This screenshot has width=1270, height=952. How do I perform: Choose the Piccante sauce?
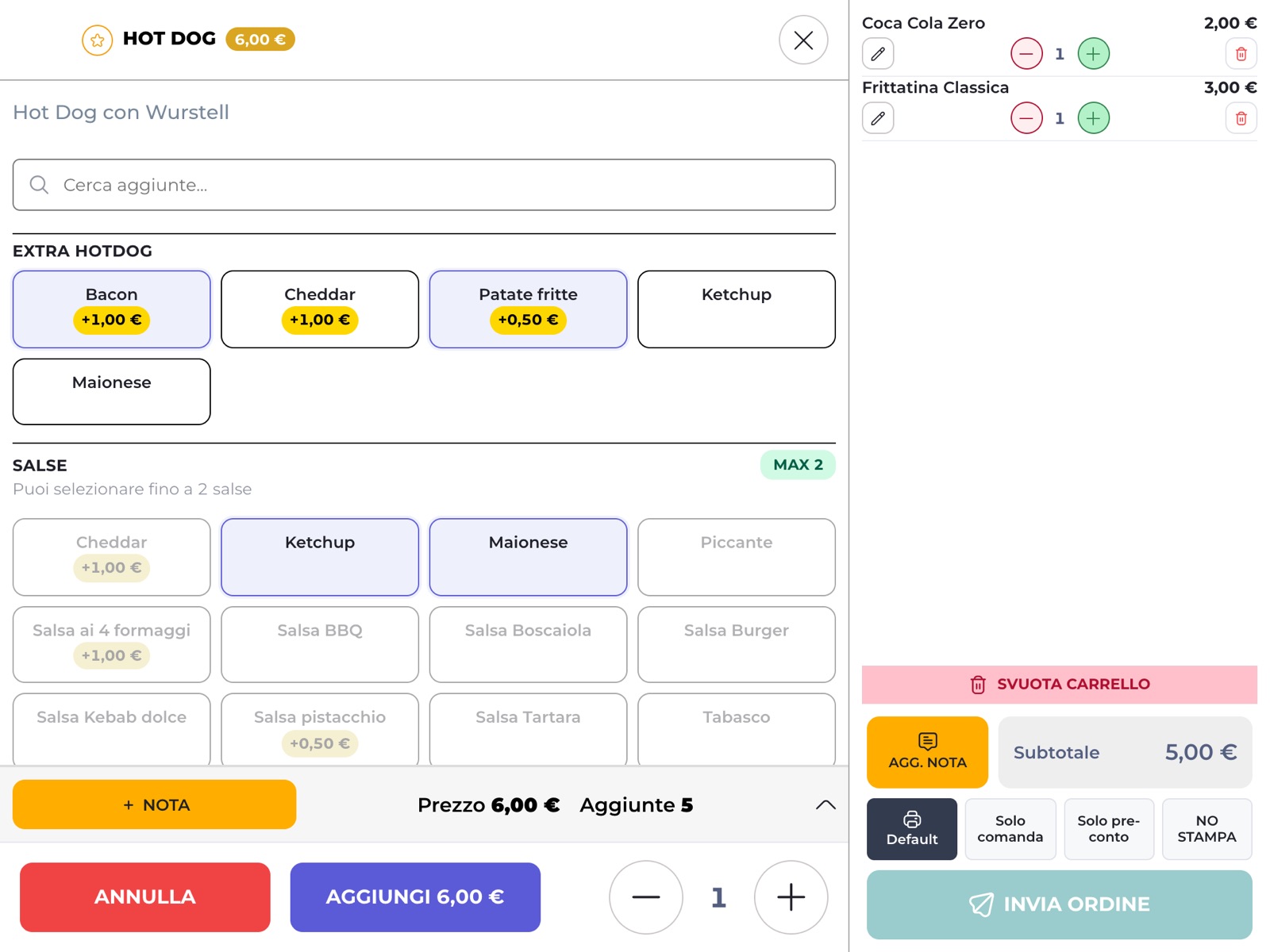(737, 557)
